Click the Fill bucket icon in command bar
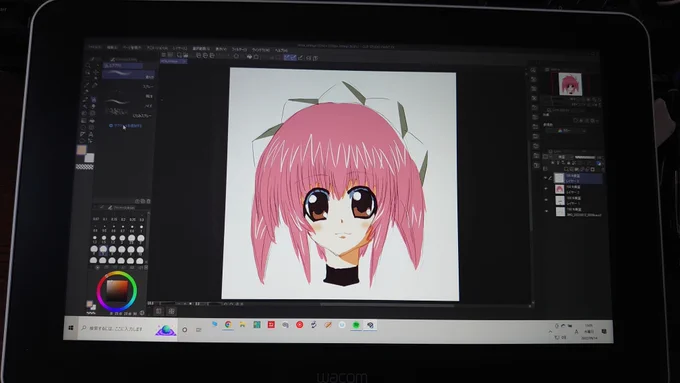 (249, 56)
